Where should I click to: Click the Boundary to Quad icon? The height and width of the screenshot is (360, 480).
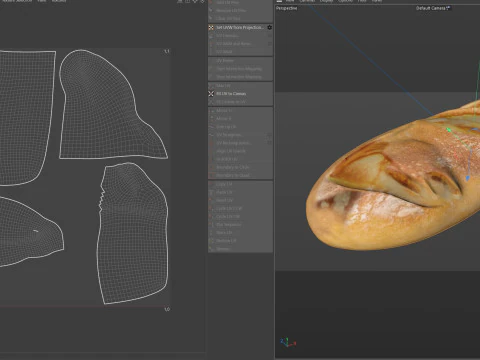(x=211, y=175)
